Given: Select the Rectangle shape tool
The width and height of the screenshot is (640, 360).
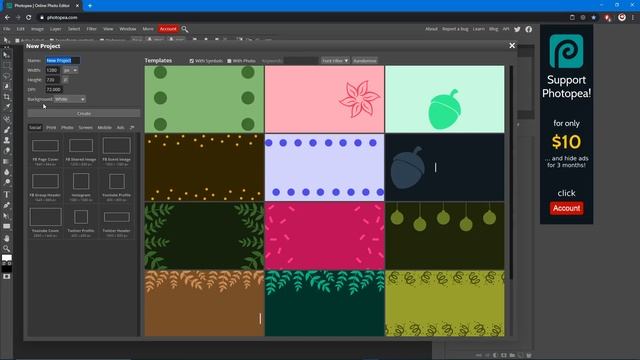Looking at the screenshot, I should [x=7, y=226].
